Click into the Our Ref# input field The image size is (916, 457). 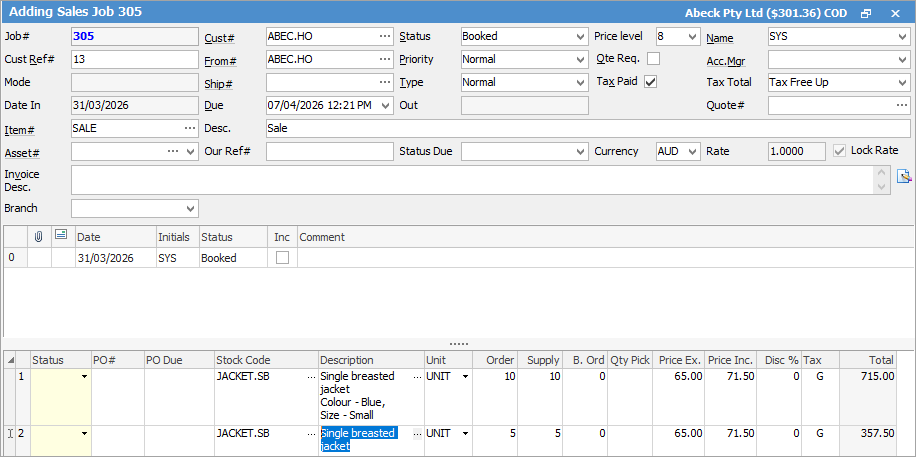point(329,151)
